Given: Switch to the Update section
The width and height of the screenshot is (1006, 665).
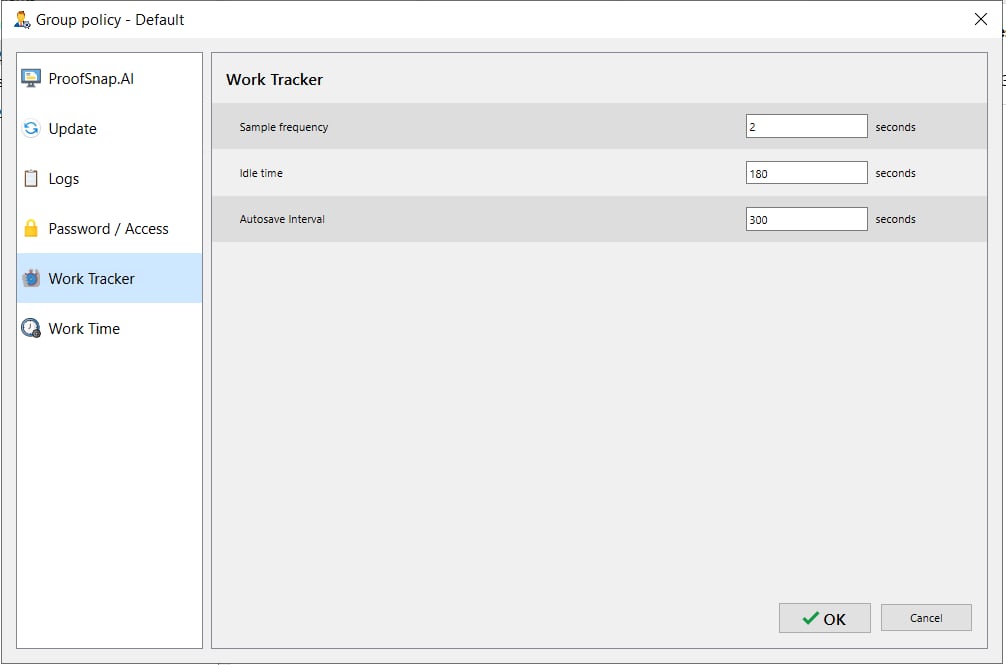Looking at the screenshot, I should click(x=73, y=129).
